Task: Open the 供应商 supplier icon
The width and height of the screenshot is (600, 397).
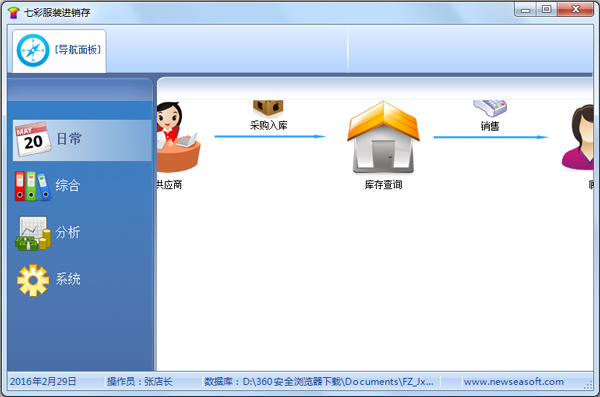Action: pos(178,137)
